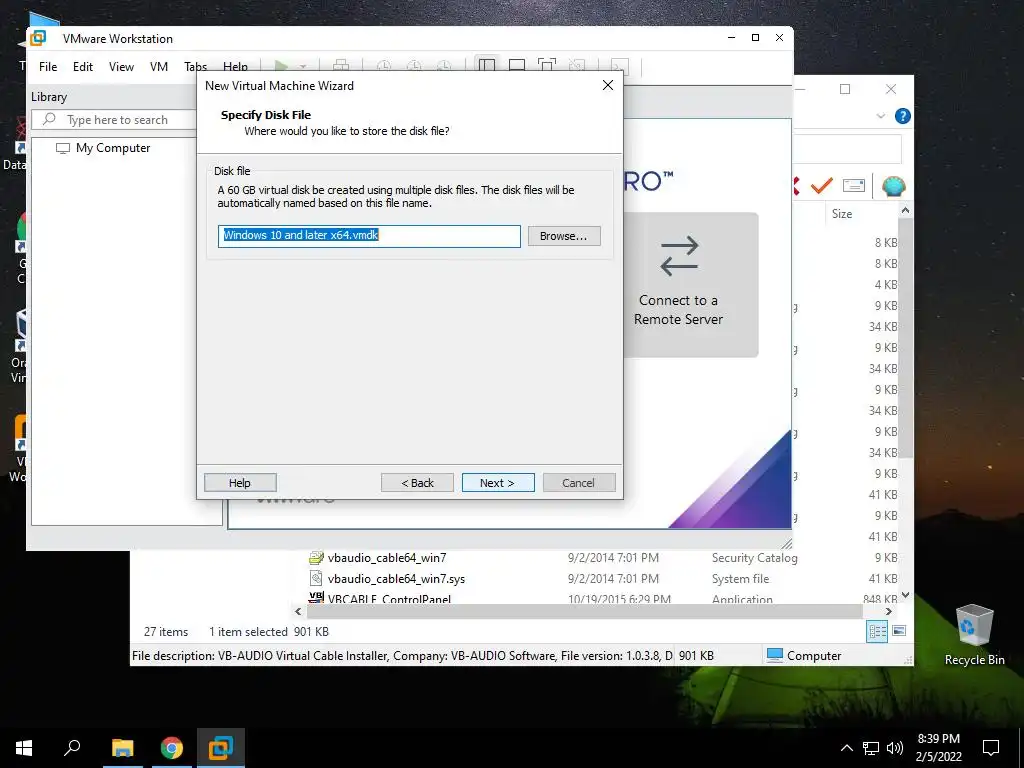Image resolution: width=1024 pixels, height=768 pixels.
Task: Click the 1 item selected 901 KB text
Action: [x=268, y=632]
